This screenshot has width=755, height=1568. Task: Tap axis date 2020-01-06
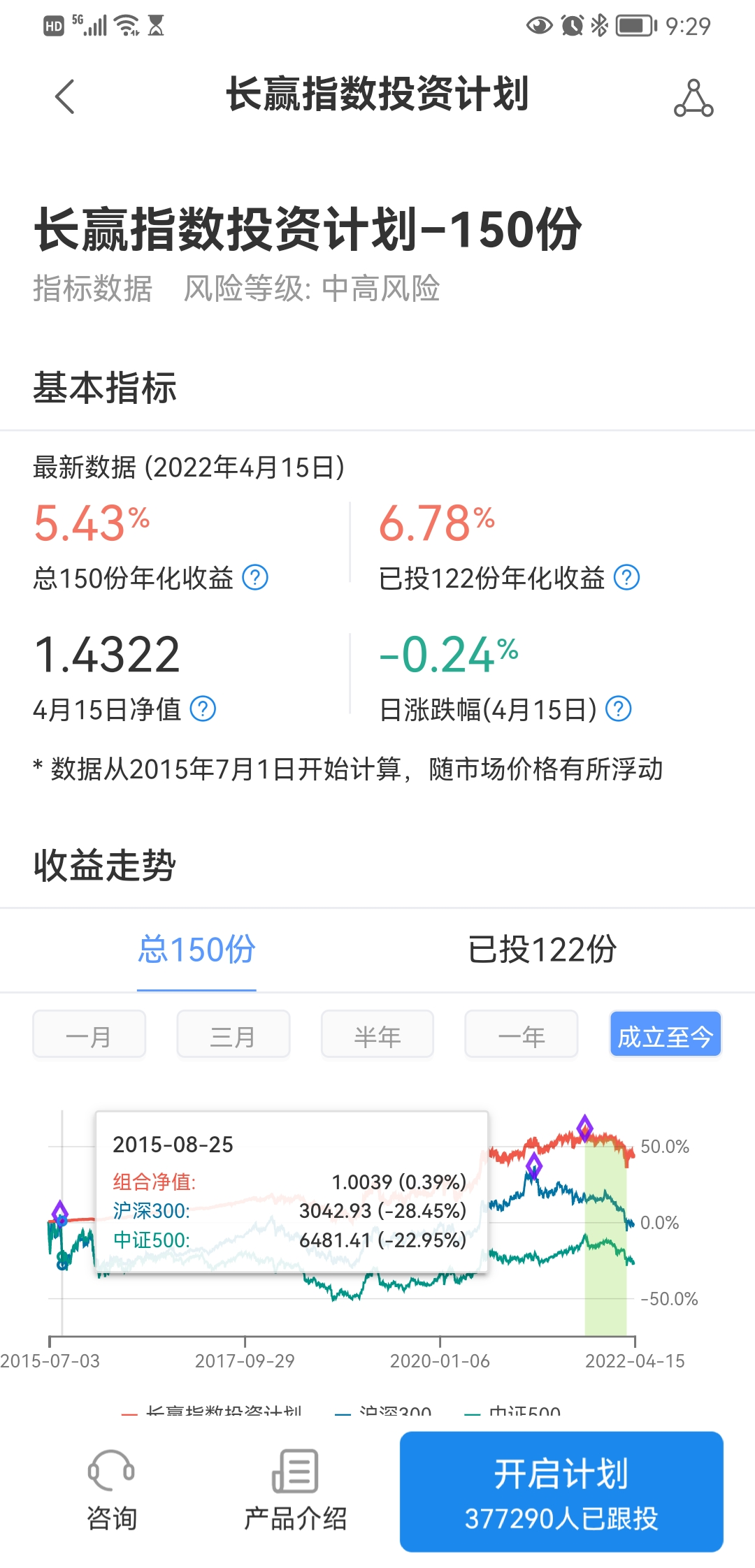(x=440, y=1361)
